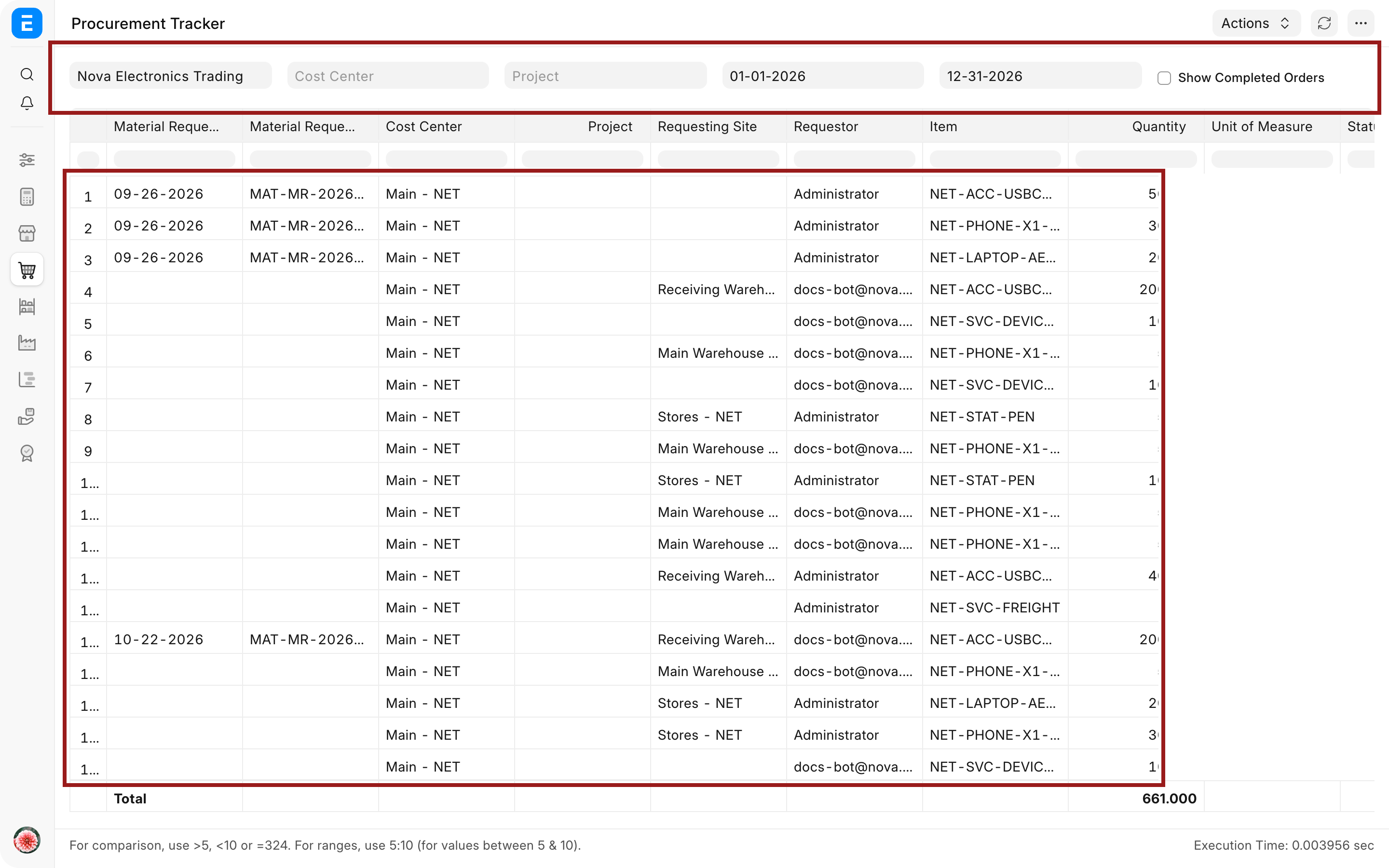Expand the Actions dropdown
The height and width of the screenshot is (868, 1389).
1256,23
